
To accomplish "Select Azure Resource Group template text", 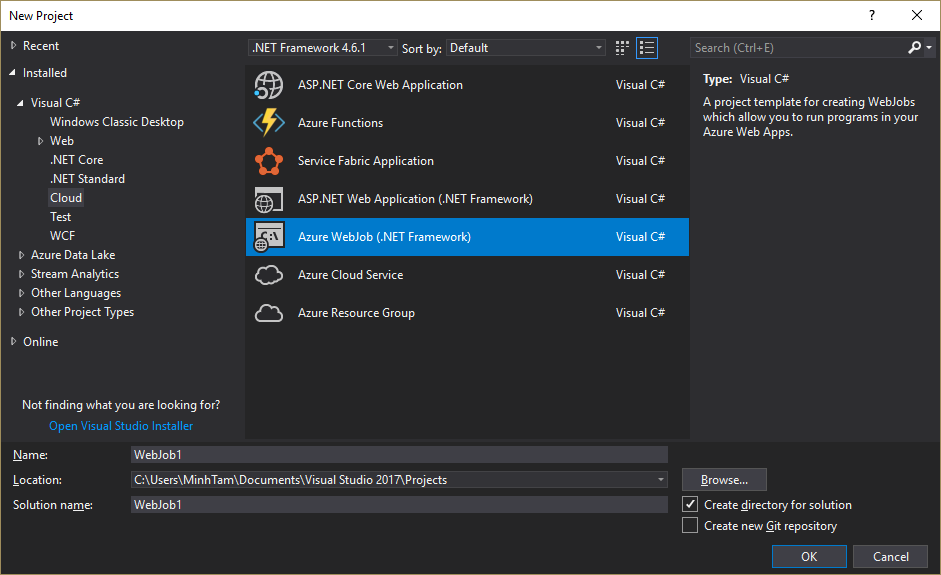I will pos(356,313).
